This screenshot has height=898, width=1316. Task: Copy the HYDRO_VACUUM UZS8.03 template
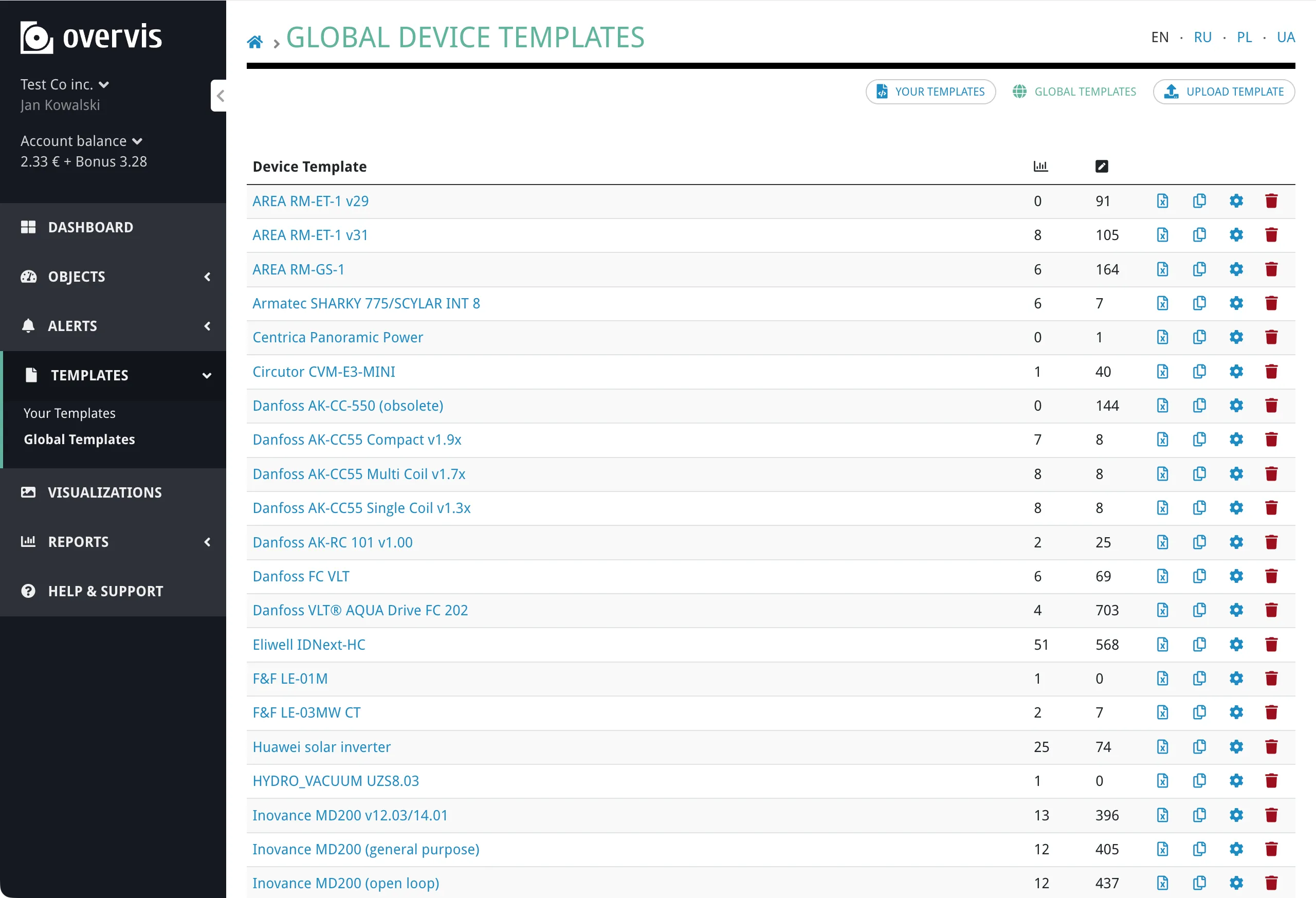coord(1199,781)
